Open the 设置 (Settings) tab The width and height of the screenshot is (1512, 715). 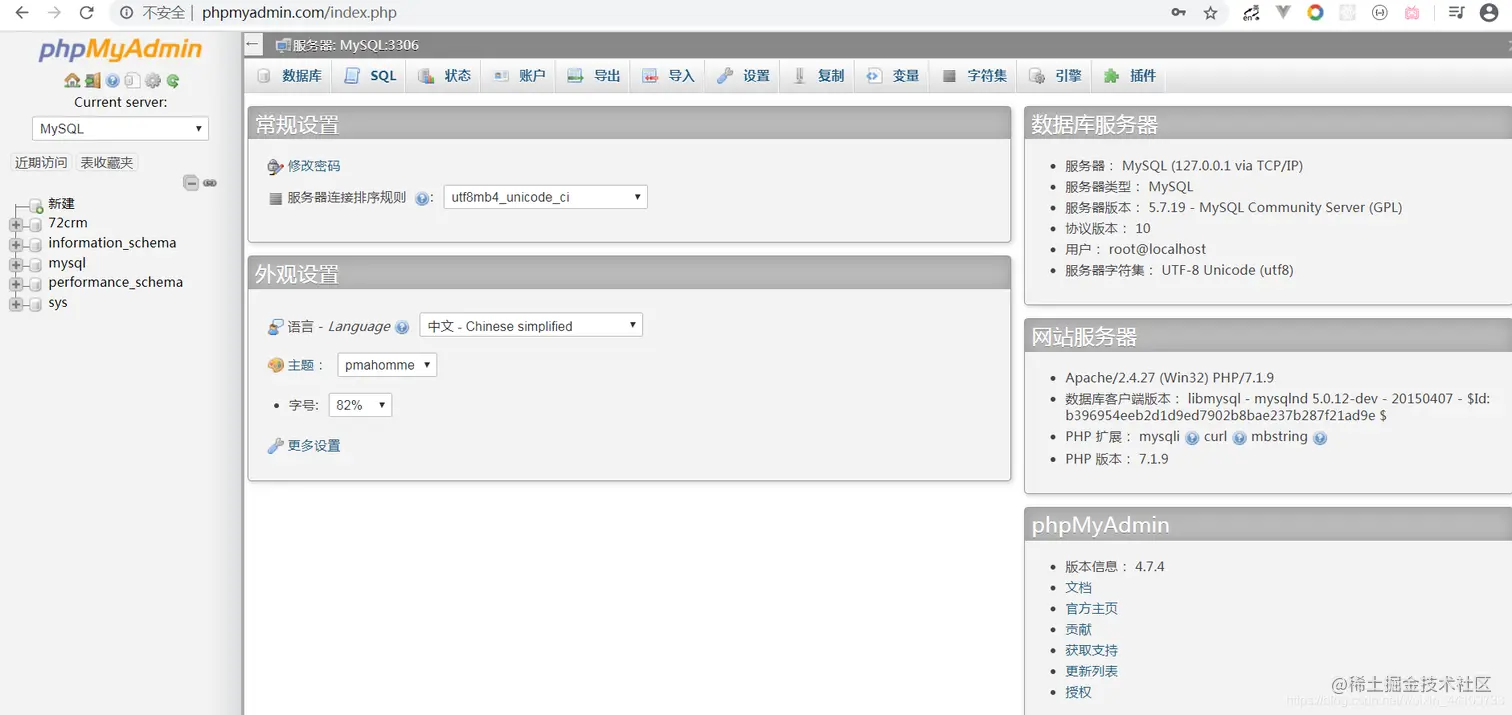pos(743,76)
